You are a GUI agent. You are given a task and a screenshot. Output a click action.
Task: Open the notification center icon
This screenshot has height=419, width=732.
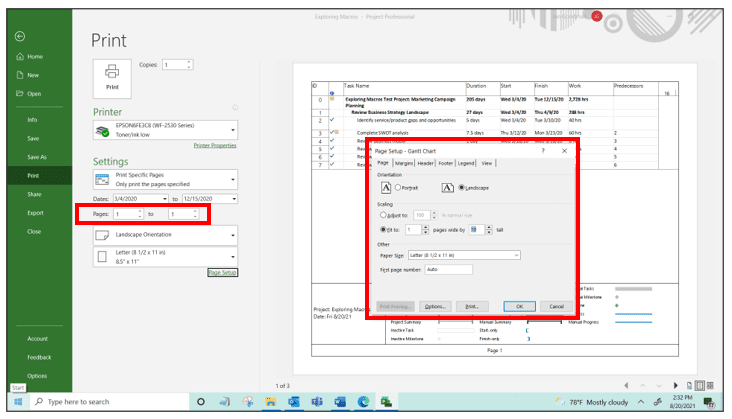709,402
